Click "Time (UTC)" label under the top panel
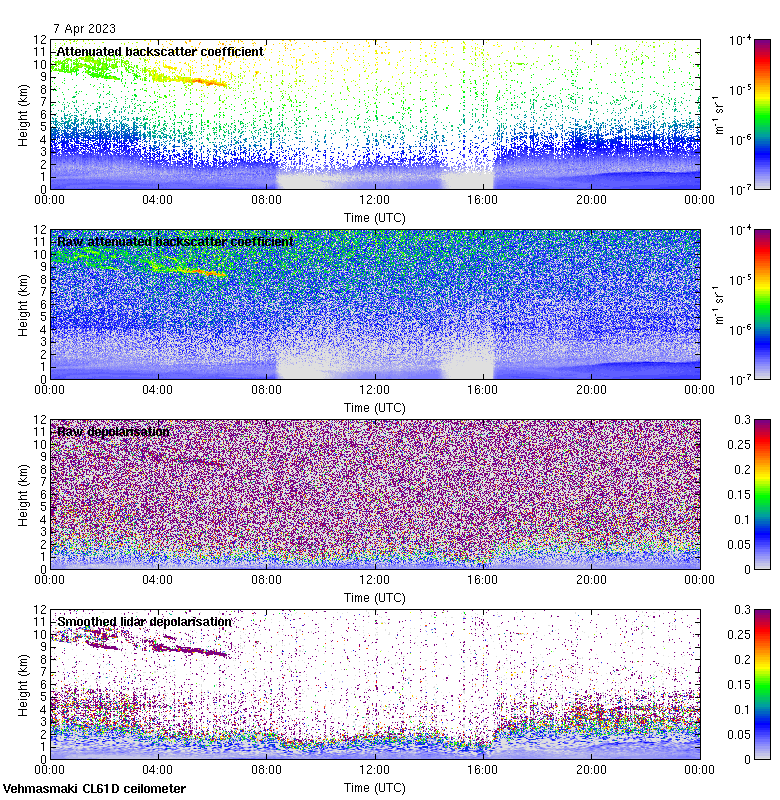 [x=375, y=217]
